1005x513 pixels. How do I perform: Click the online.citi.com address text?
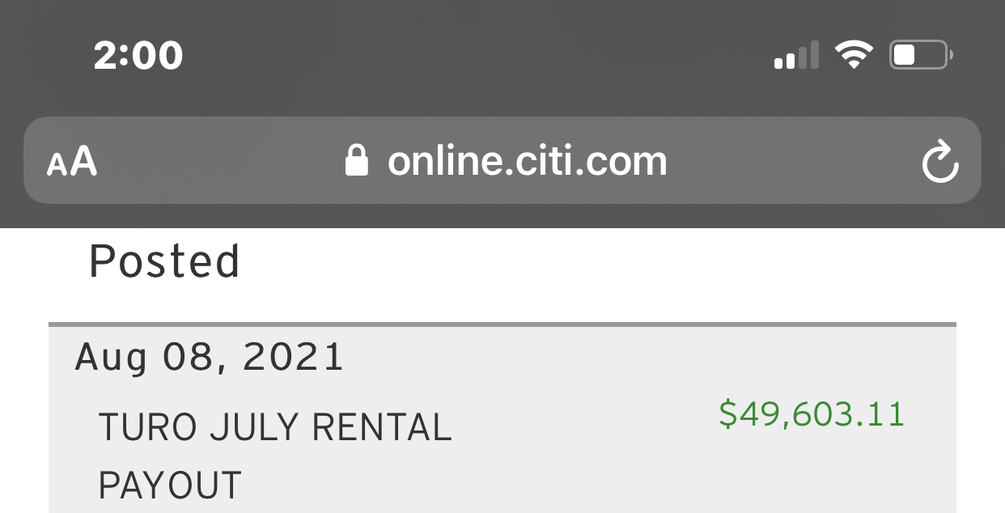click(527, 160)
